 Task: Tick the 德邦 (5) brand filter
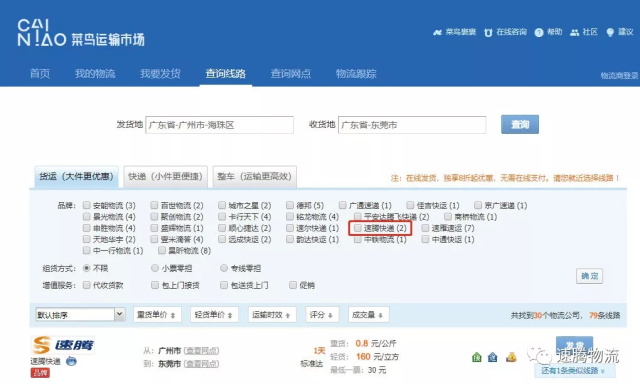(290, 205)
